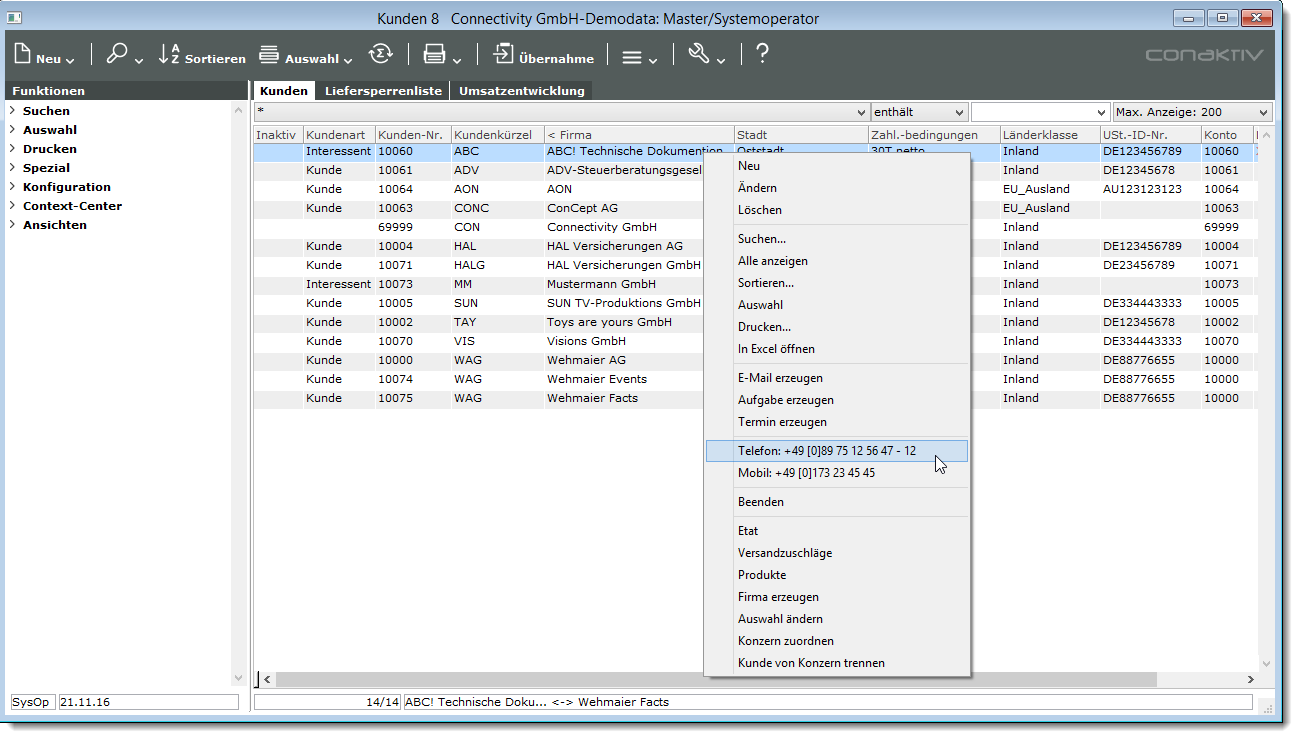Click the printer icon in toolbar

[433, 55]
